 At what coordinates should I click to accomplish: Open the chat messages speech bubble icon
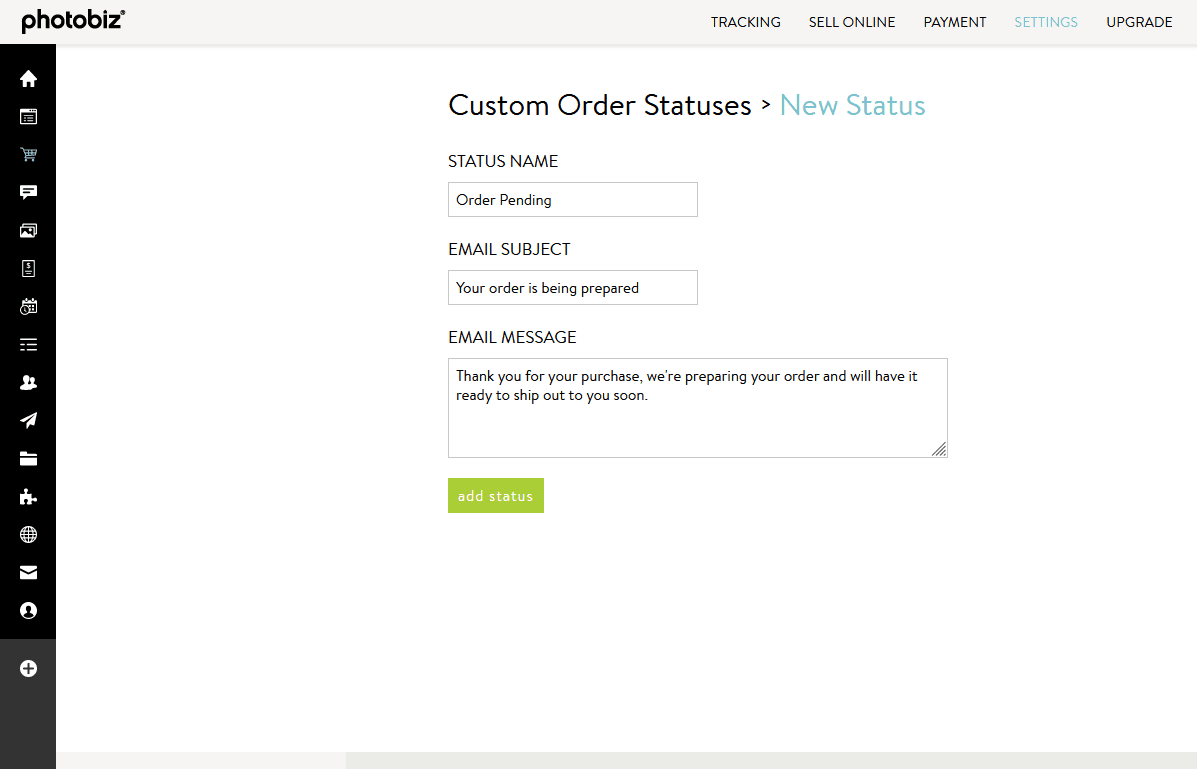click(28, 192)
